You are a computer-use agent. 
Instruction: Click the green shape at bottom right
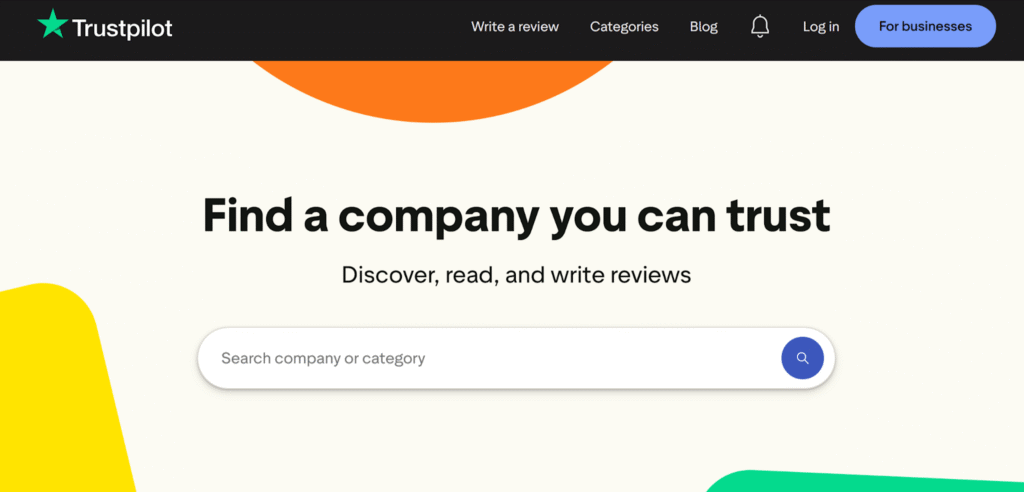point(870,482)
